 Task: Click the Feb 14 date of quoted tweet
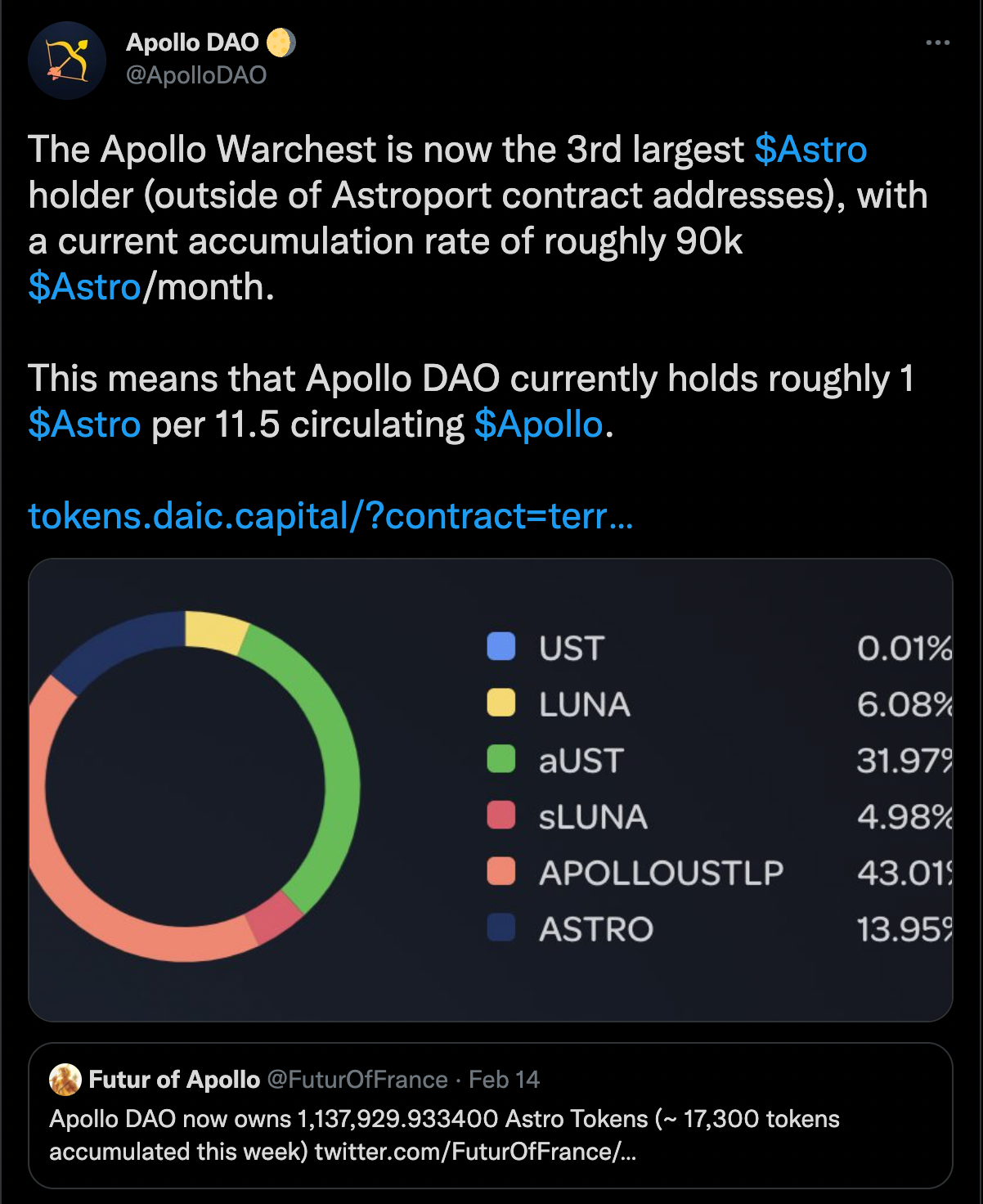click(504, 1080)
